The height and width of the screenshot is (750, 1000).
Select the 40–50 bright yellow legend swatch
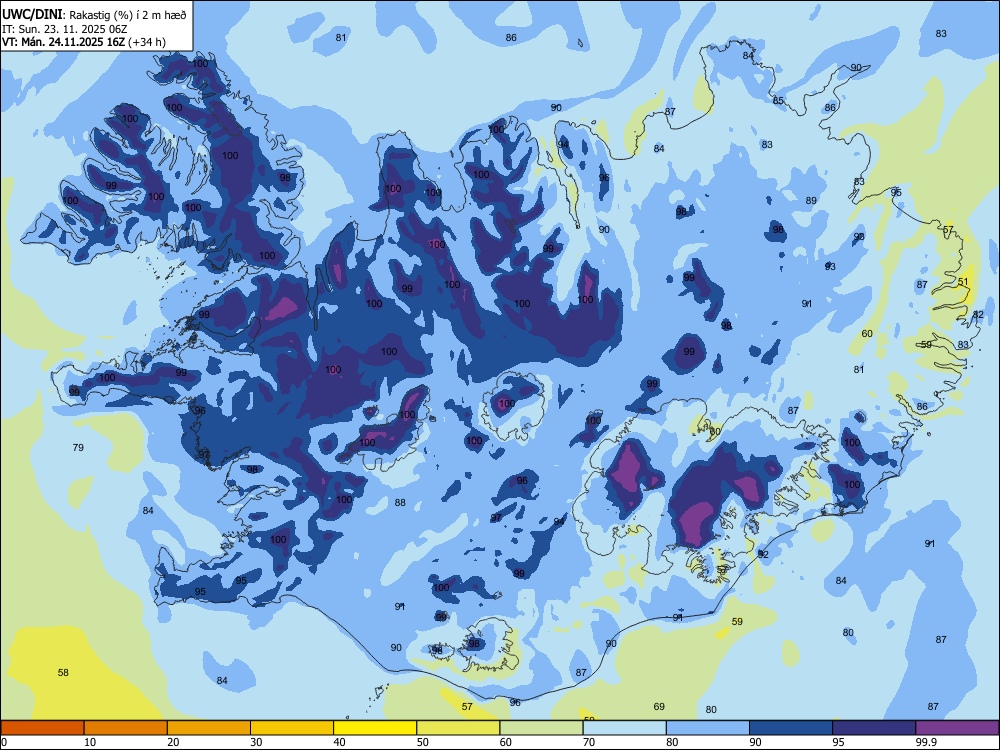(x=375, y=728)
